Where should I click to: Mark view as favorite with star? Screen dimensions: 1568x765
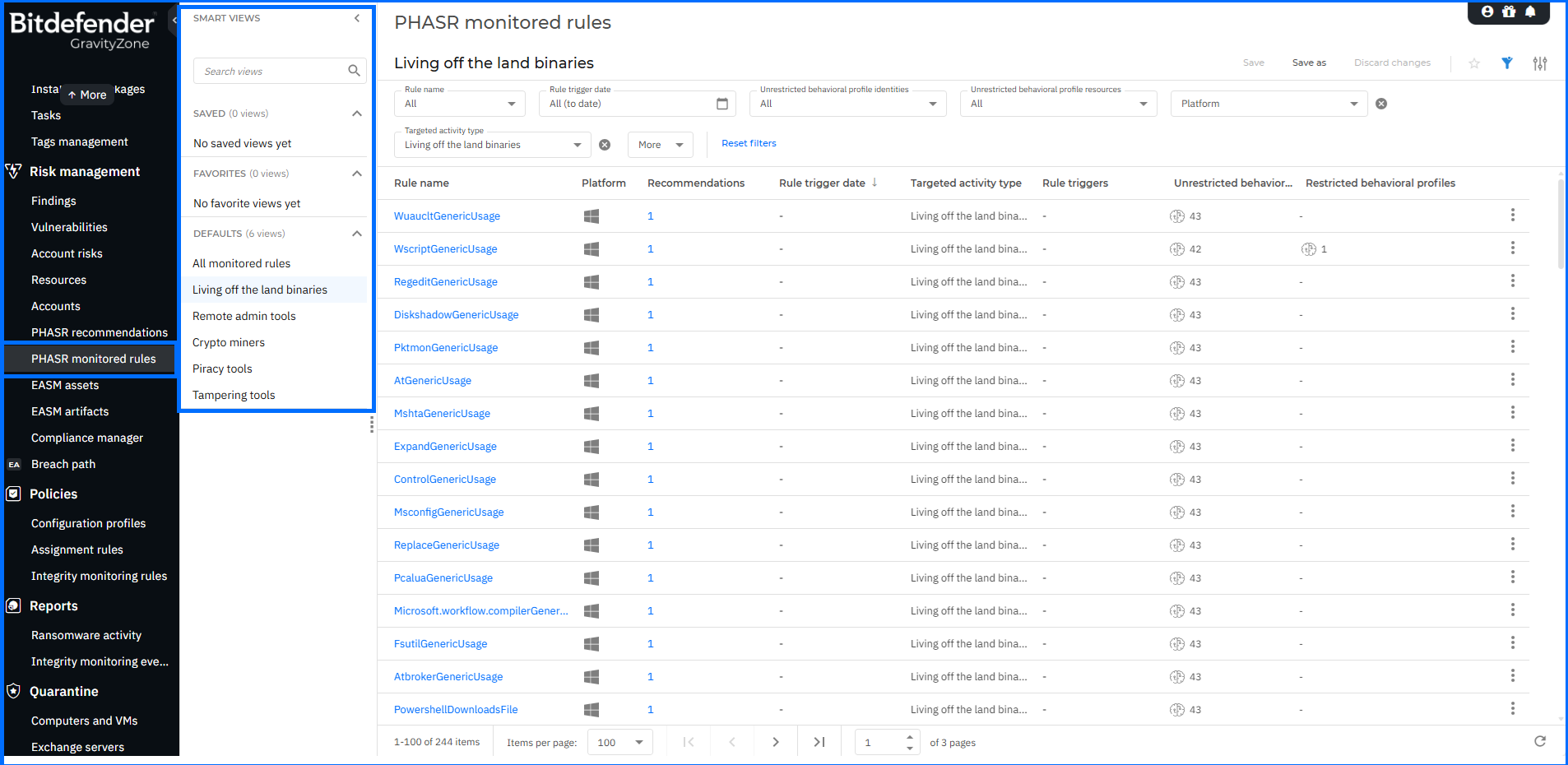(1474, 63)
